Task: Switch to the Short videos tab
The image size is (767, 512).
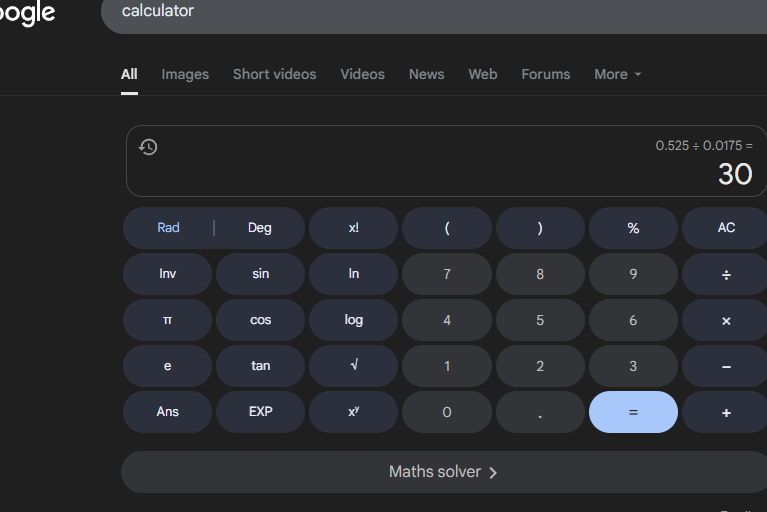Action: [274, 74]
